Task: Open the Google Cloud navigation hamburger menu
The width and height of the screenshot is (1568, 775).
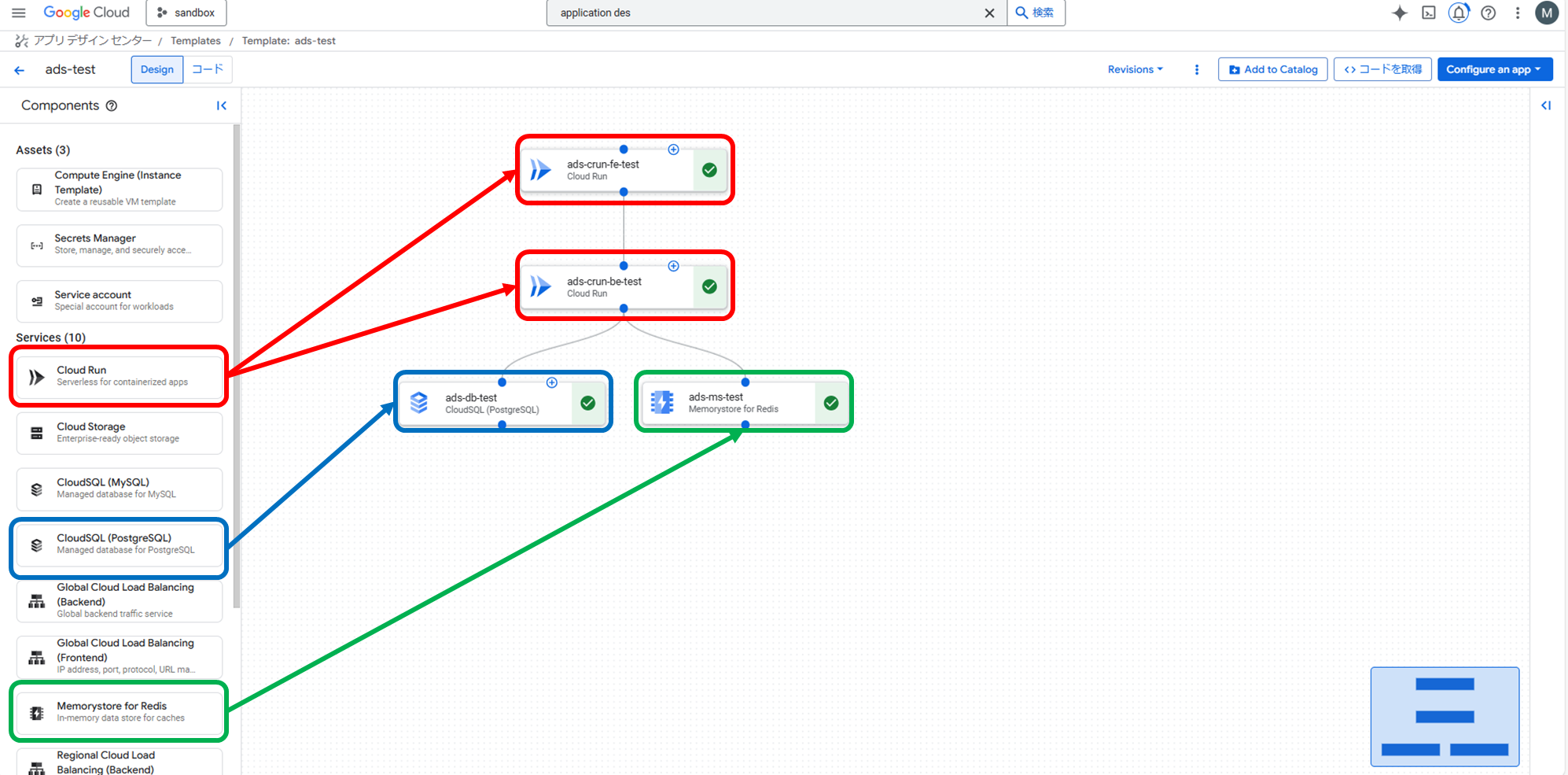Action: (19, 13)
